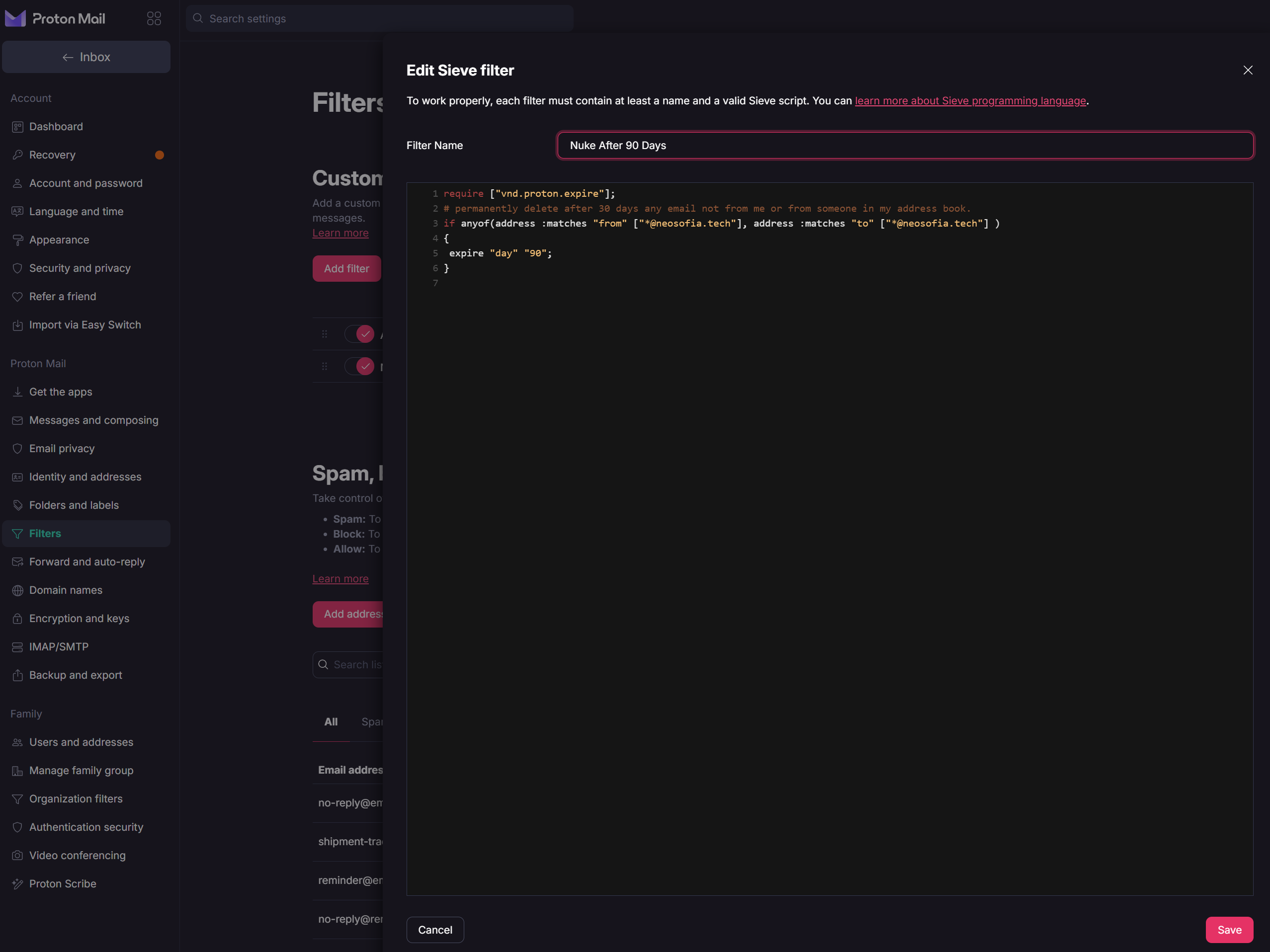The image size is (1270, 952).
Task: Click the Messages and composing envelope icon
Action: (18, 421)
